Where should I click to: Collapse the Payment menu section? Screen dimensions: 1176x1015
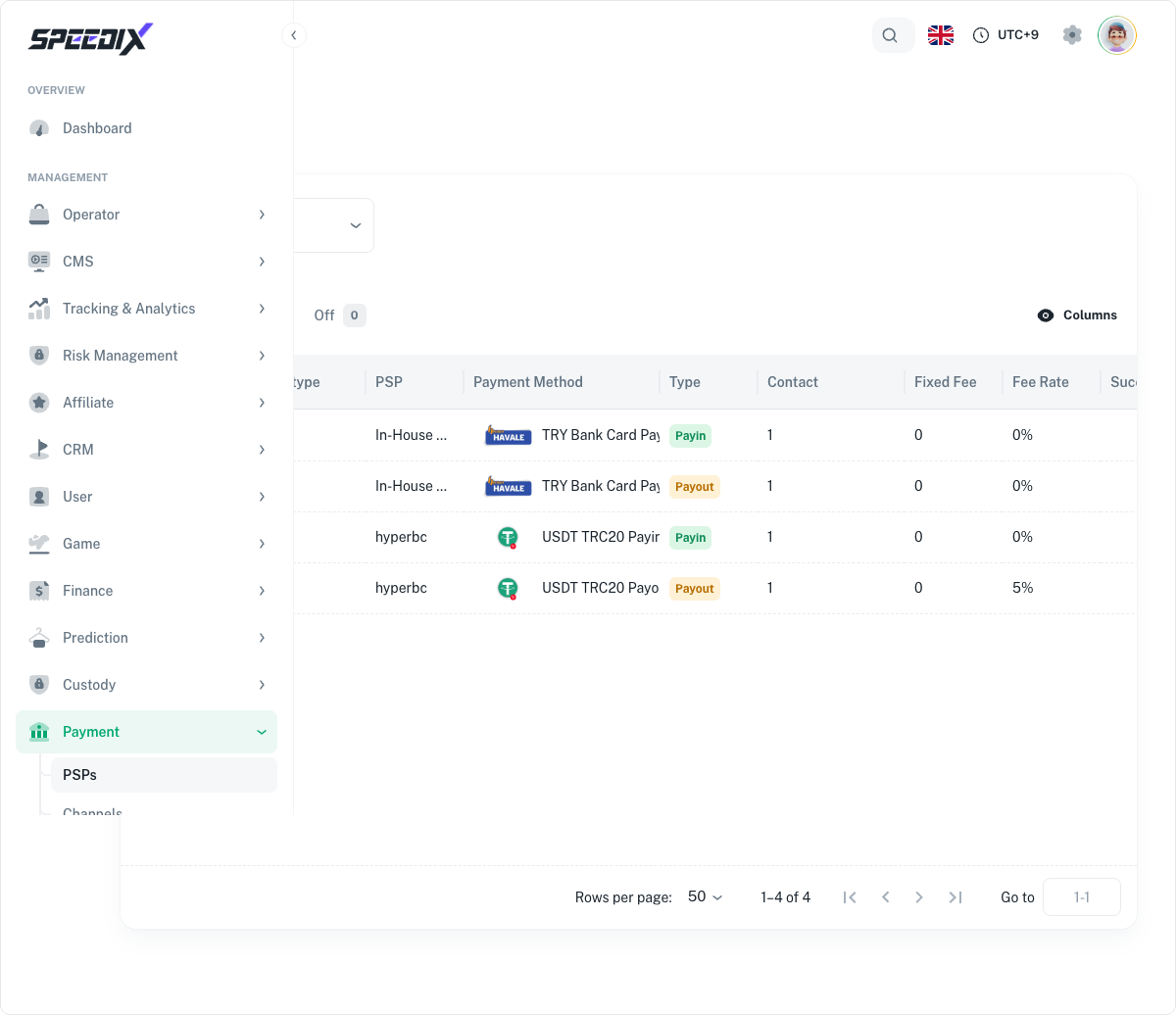pos(147,732)
